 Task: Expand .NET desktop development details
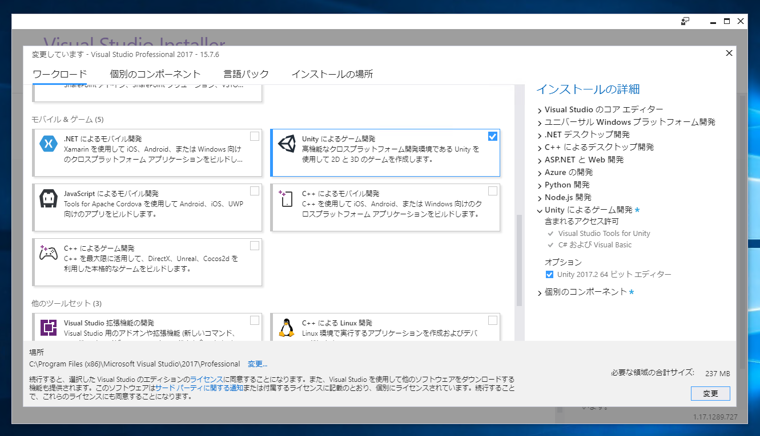pyautogui.click(x=539, y=136)
